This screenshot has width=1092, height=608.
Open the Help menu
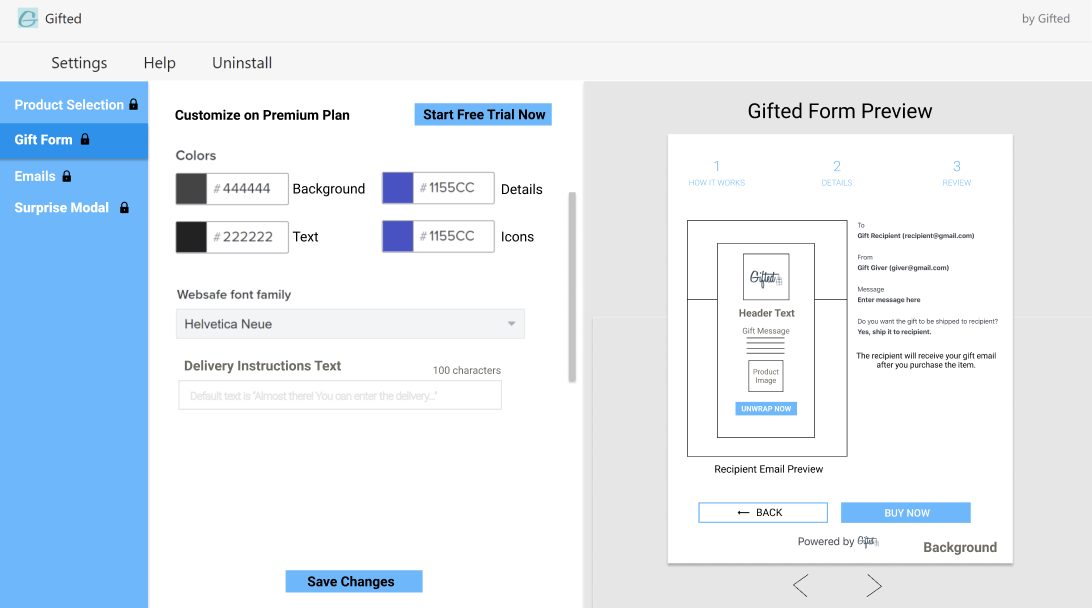coord(159,63)
